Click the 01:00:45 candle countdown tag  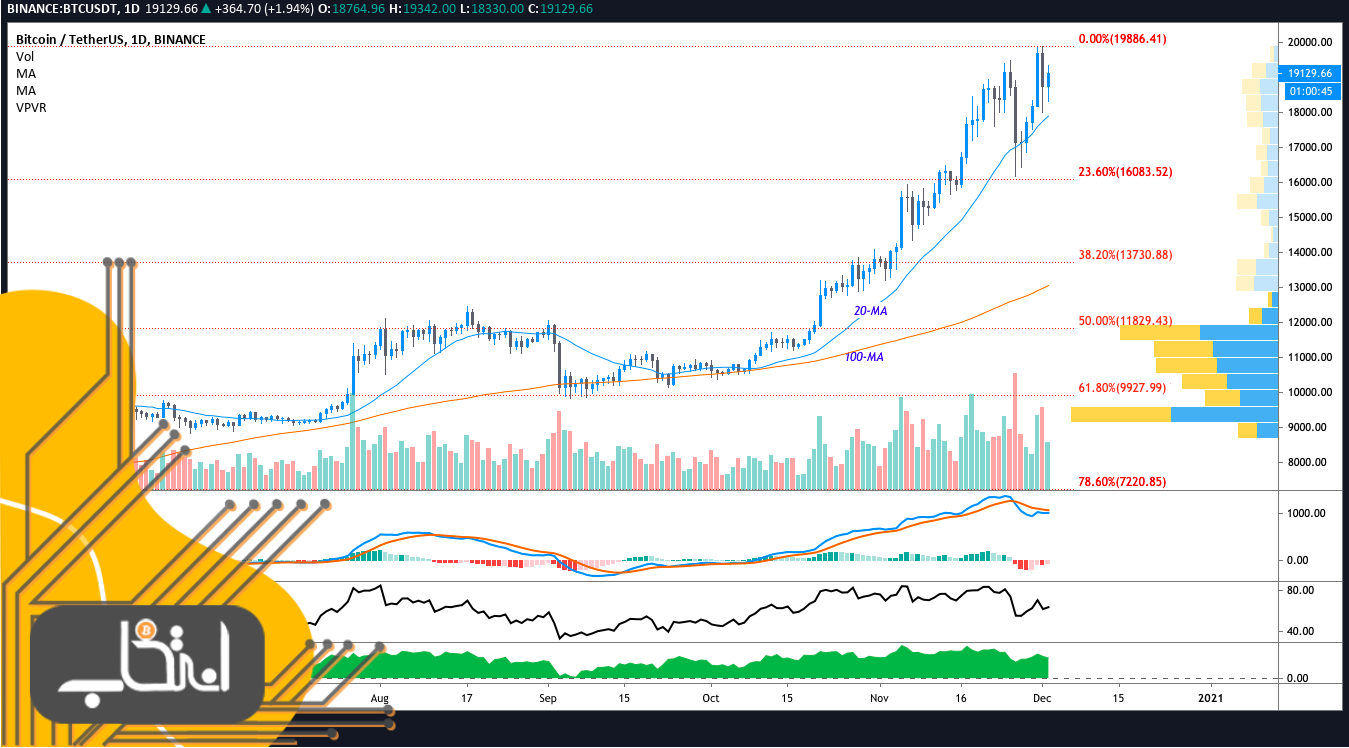pyautogui.click(x=1310, y=90)
